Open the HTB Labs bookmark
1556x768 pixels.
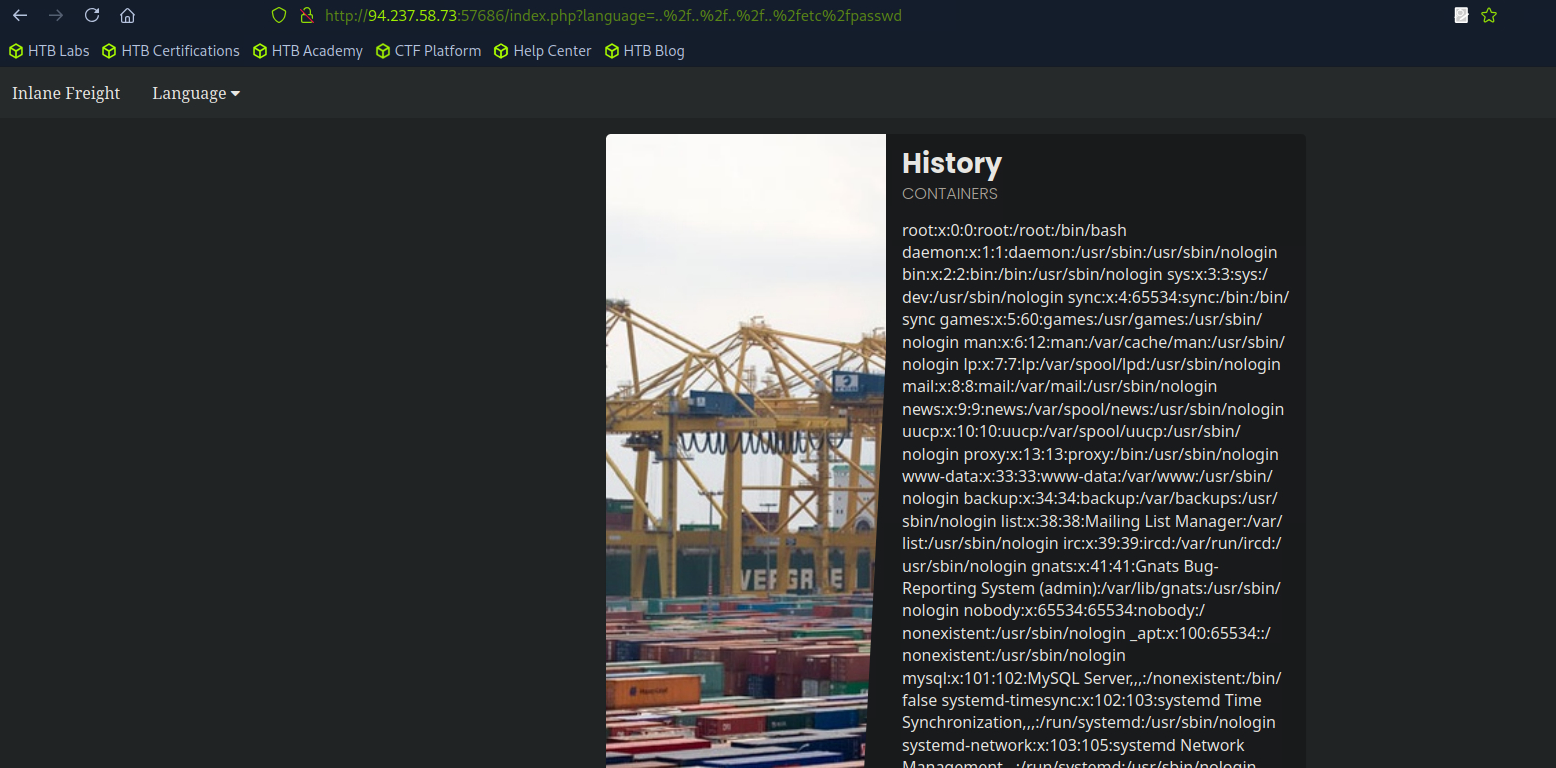pos(49,51)
